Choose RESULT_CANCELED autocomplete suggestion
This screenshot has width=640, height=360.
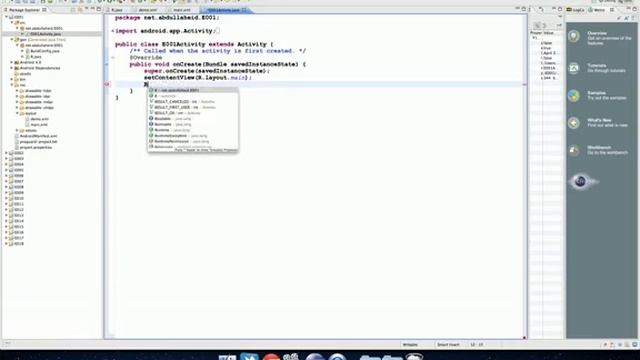pyautogui.click(x=193, y=102)
